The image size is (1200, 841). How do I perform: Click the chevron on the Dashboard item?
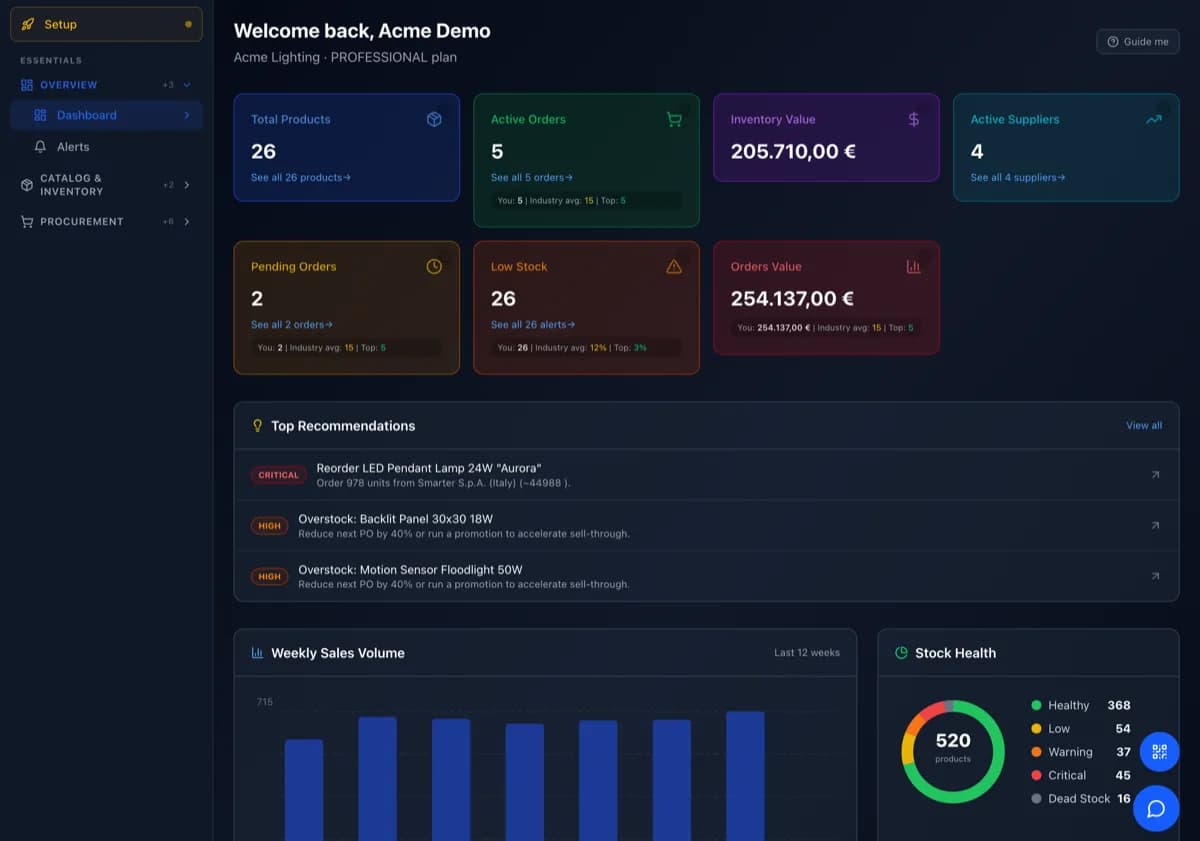coord(187,115)
